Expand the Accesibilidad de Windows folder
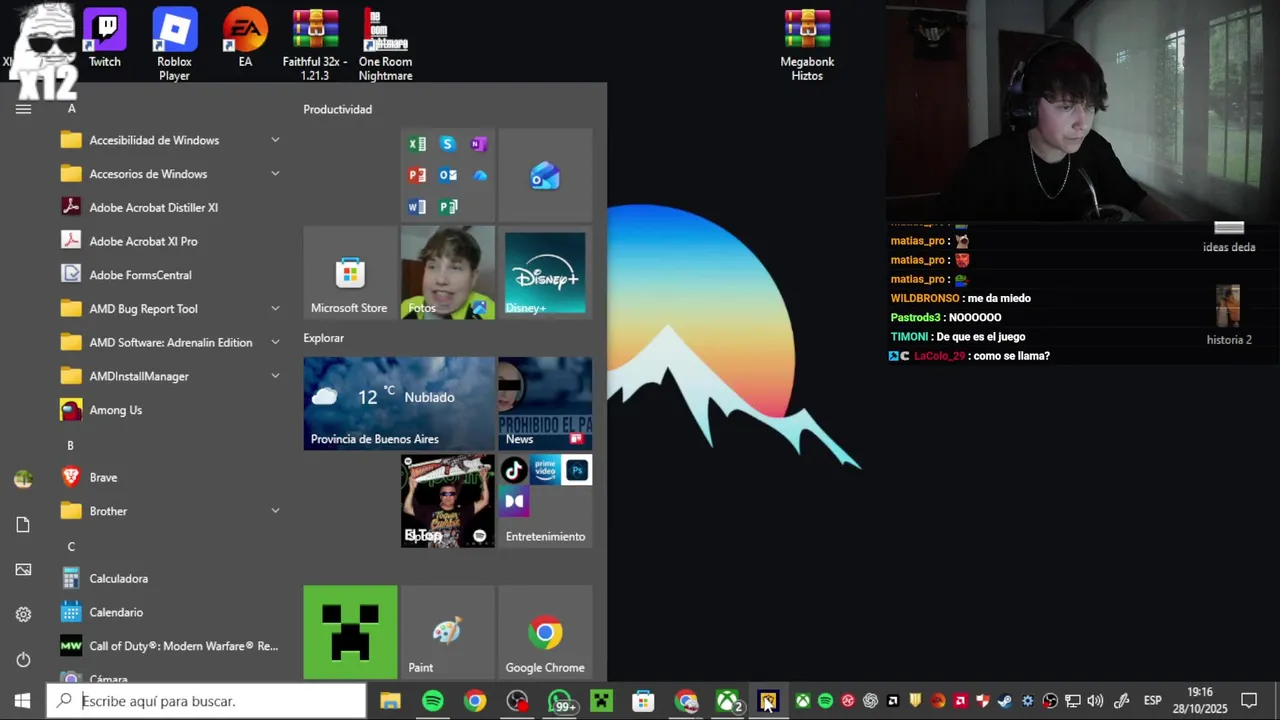The image size is (1280, 720). click(170, 140)
